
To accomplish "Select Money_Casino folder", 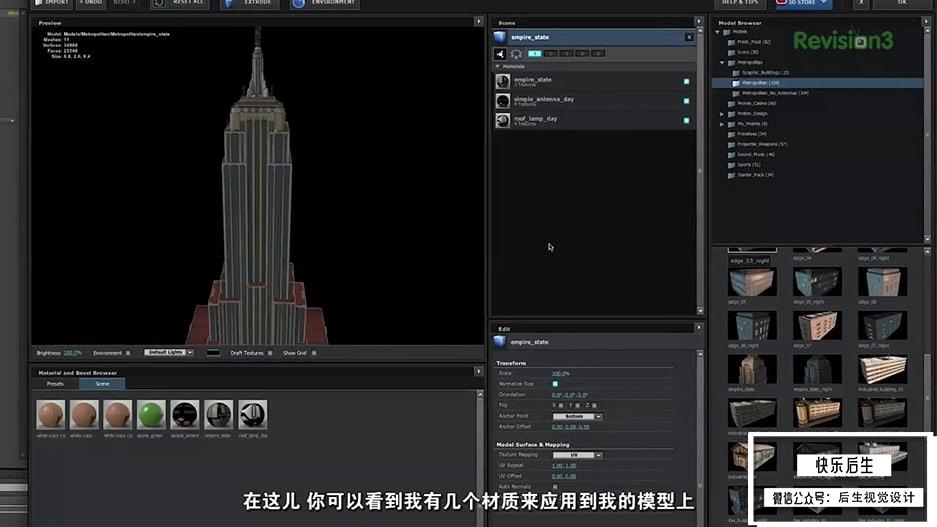I will 756,103.
